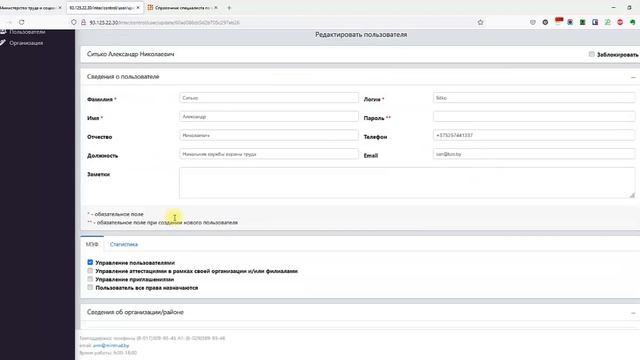
Task: Close the active 93.125.22.30 tab
Action: 138,8
